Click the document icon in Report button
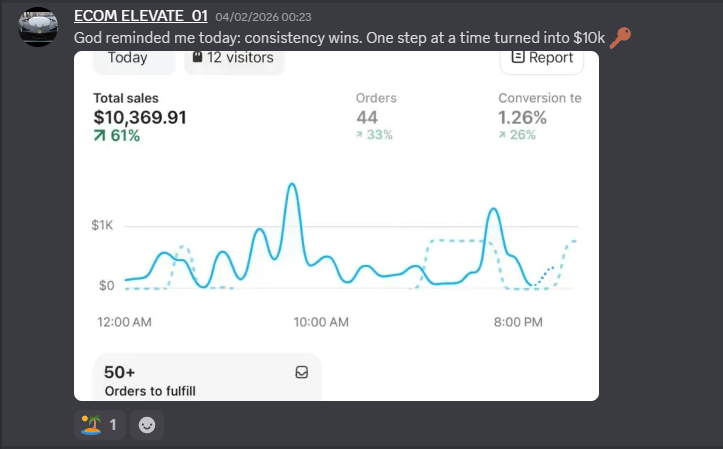 click(517, 58)
